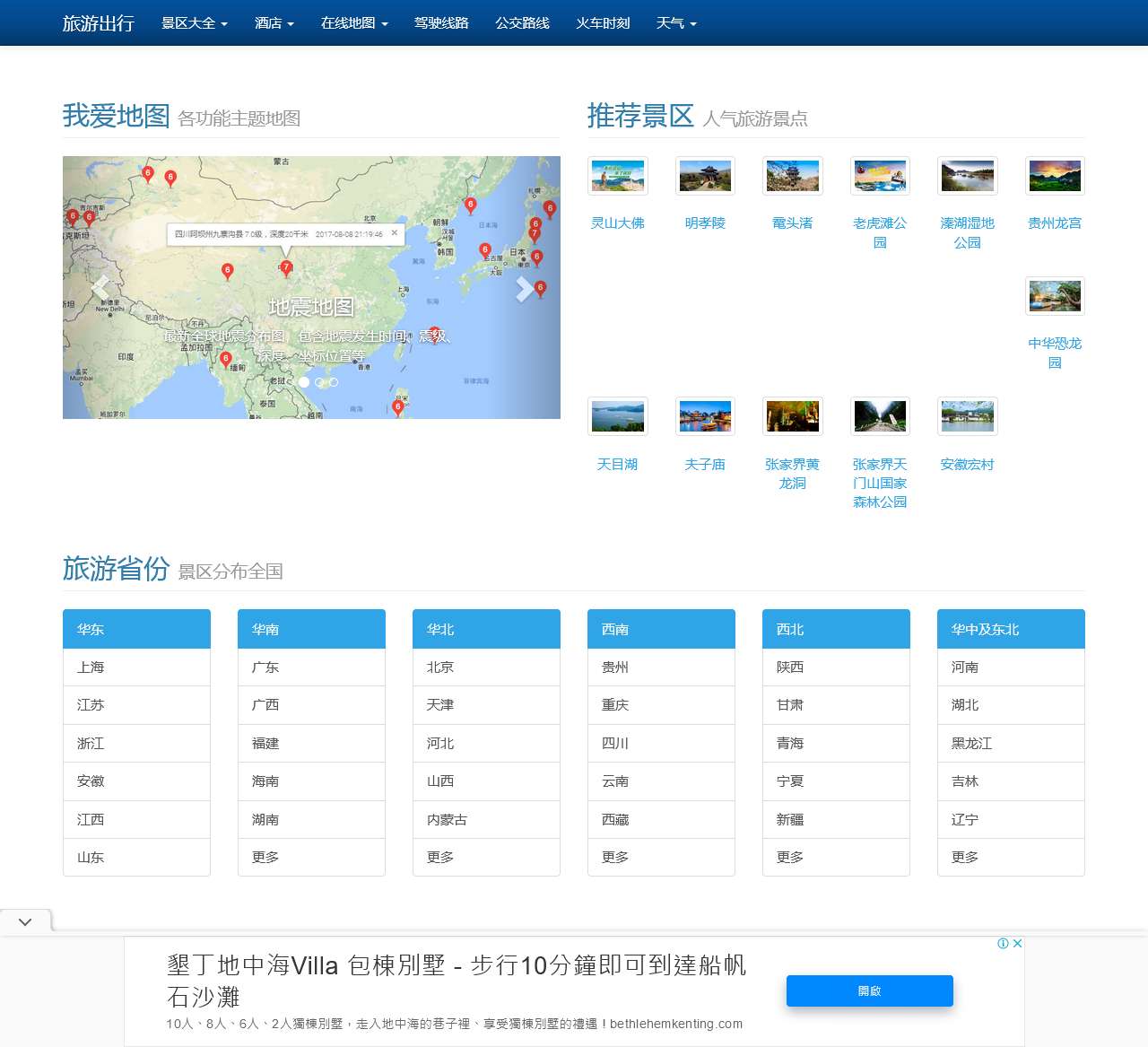This screenshot has width=1148, height=1047.
Task: Open the 鼋头渚 thumbnail image
Action: click(x=793, y=176)
